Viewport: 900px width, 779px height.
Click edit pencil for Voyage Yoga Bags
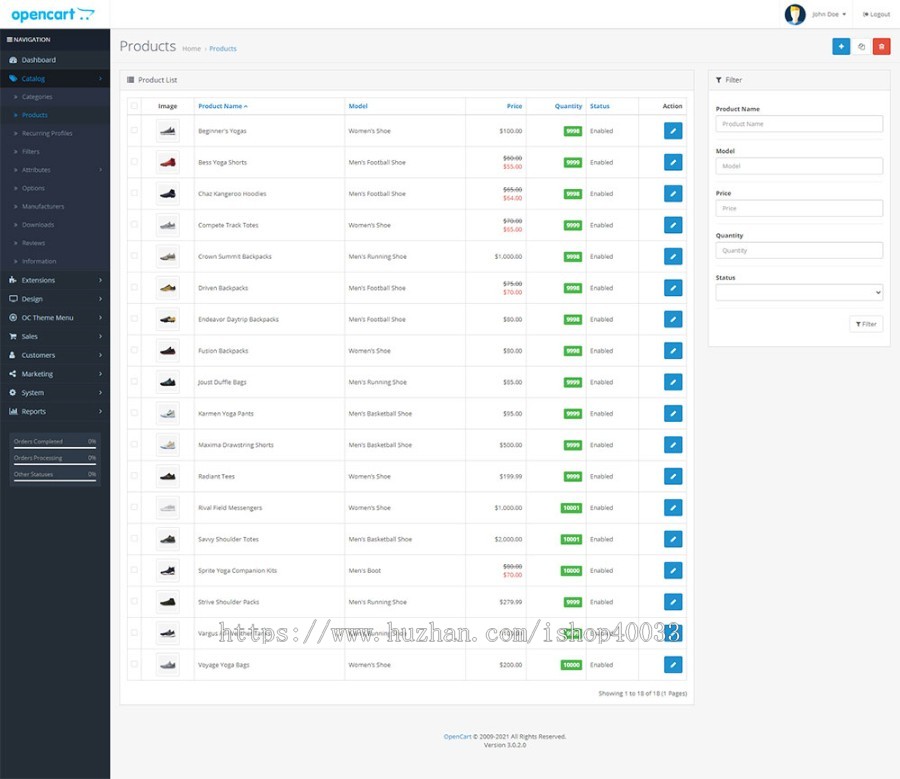[x=673, y=665]
